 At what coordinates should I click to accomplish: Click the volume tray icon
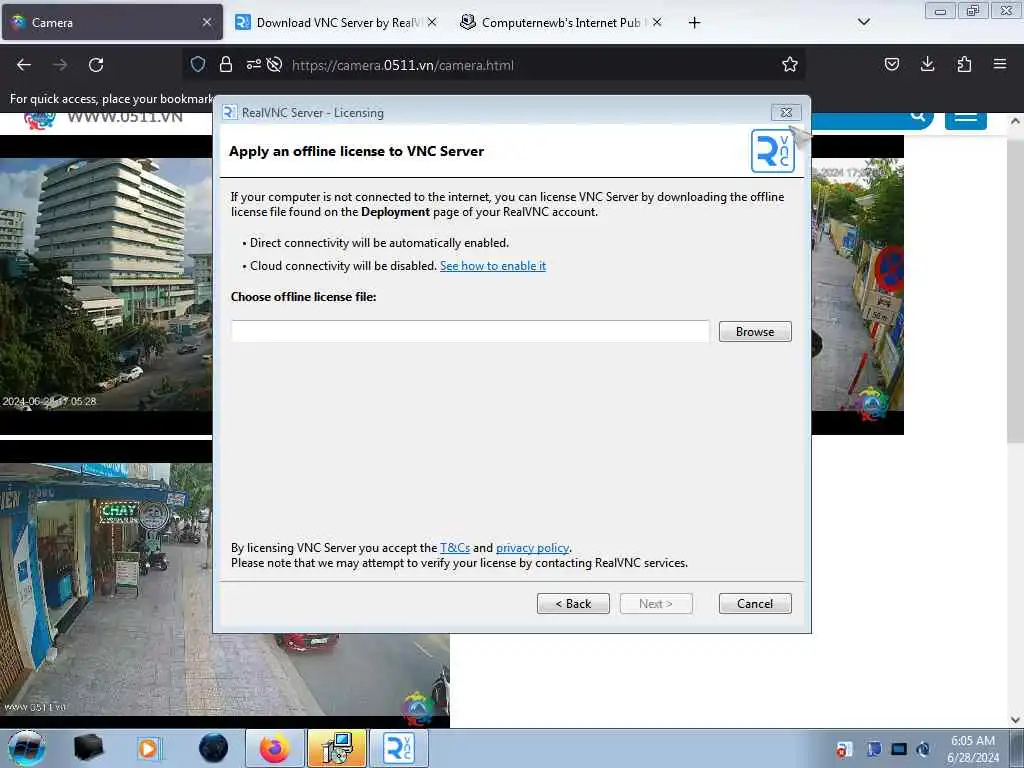pos(923,749)
